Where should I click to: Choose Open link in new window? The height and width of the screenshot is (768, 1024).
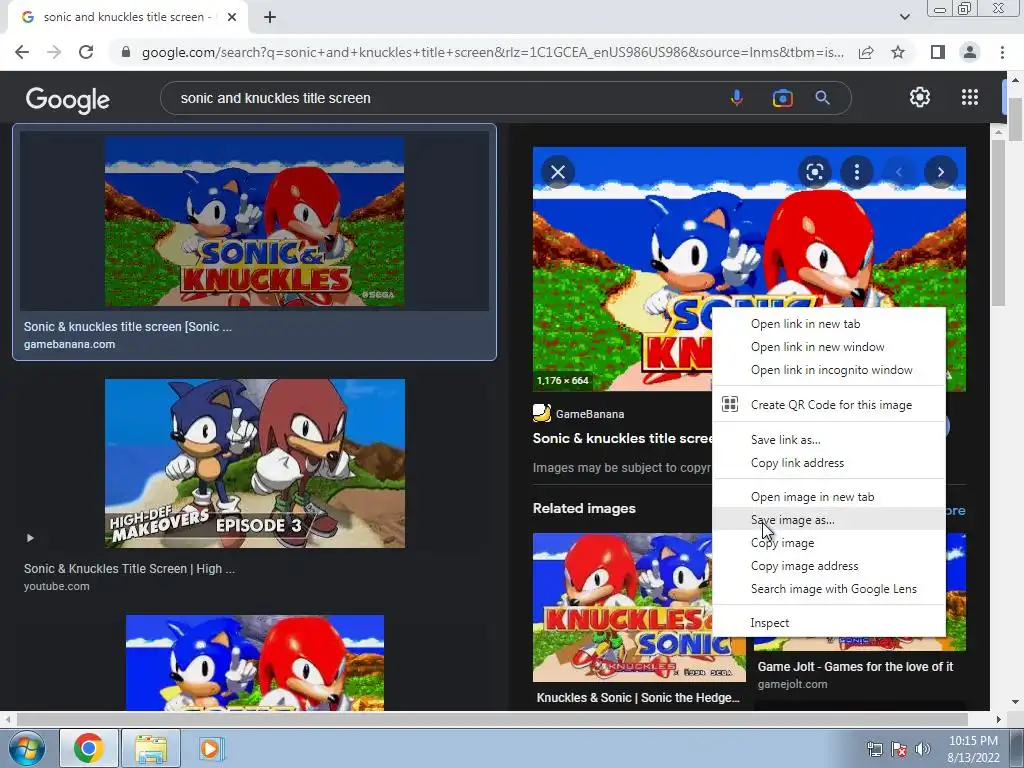point(828,347)
